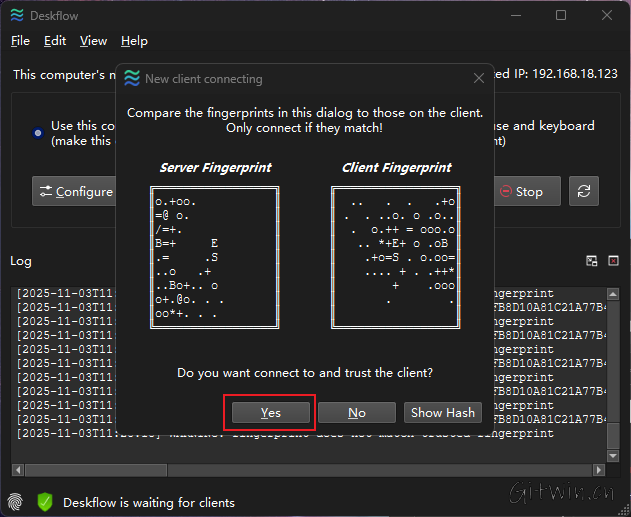Click the restart/refresh icon next to Stop
Image resolution: width=631 pixels, height=517 pixels.
click(x=584, y=191)
